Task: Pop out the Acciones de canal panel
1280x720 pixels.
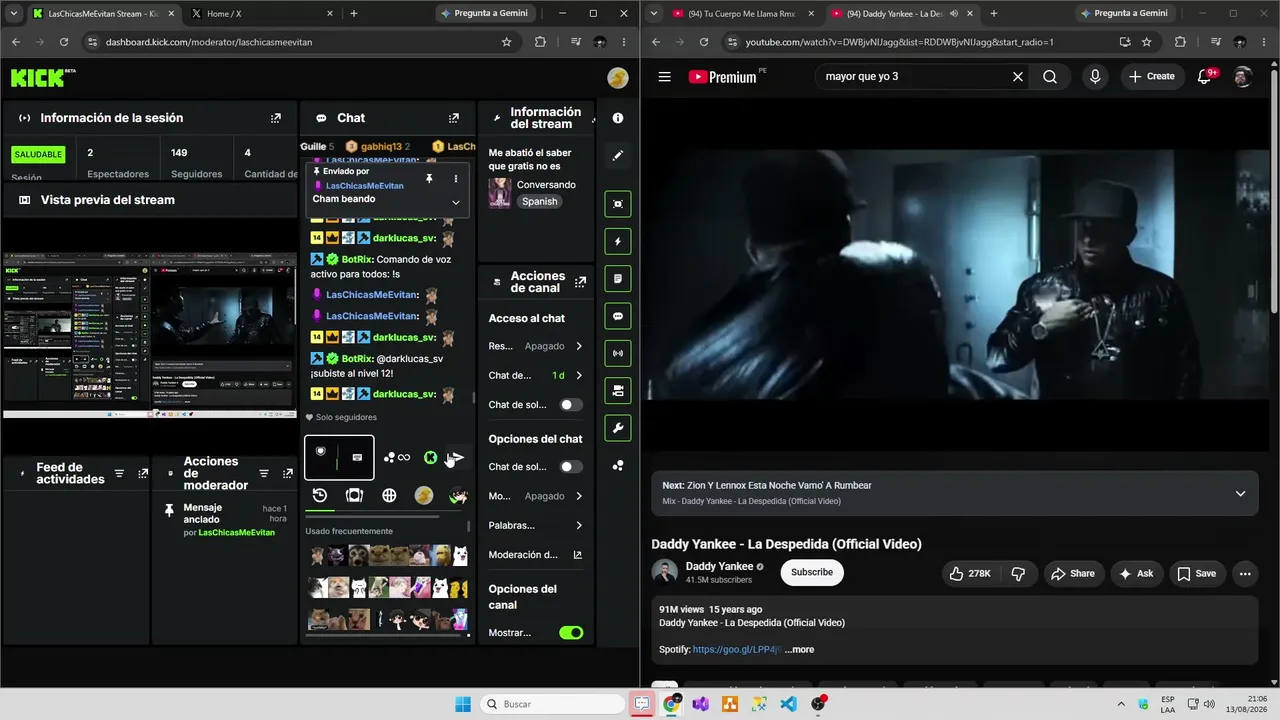Action: pos(581,282)
